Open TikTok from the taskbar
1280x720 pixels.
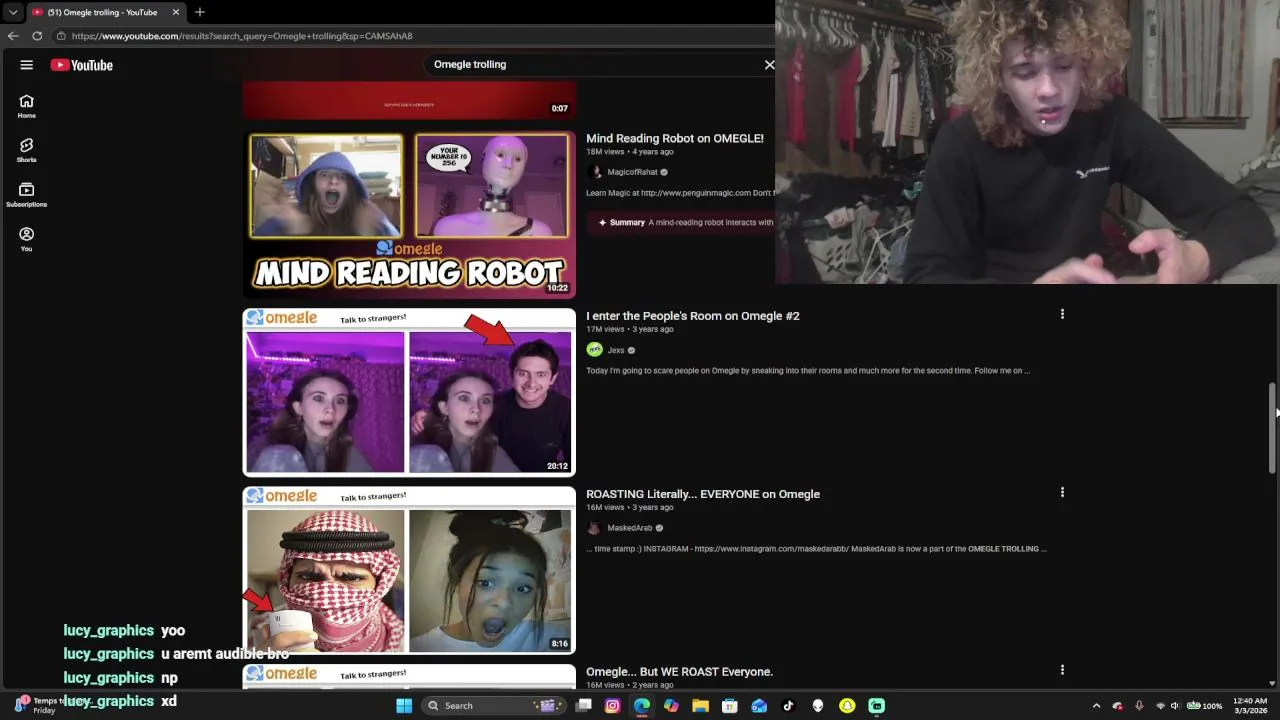tap(788, 706)
